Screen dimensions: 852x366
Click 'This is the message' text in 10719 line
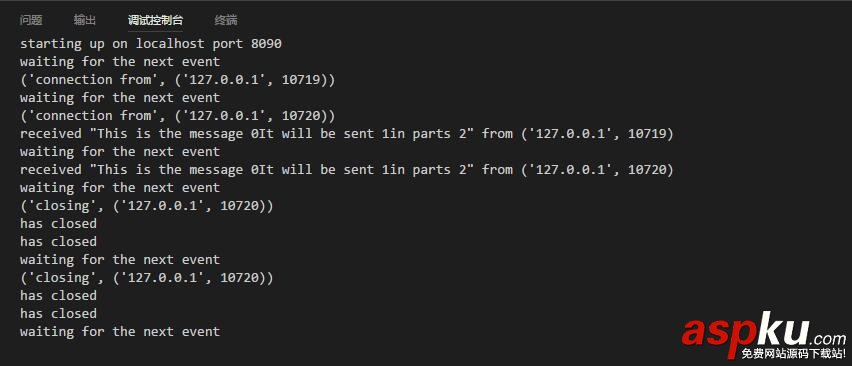pos(170,134)
